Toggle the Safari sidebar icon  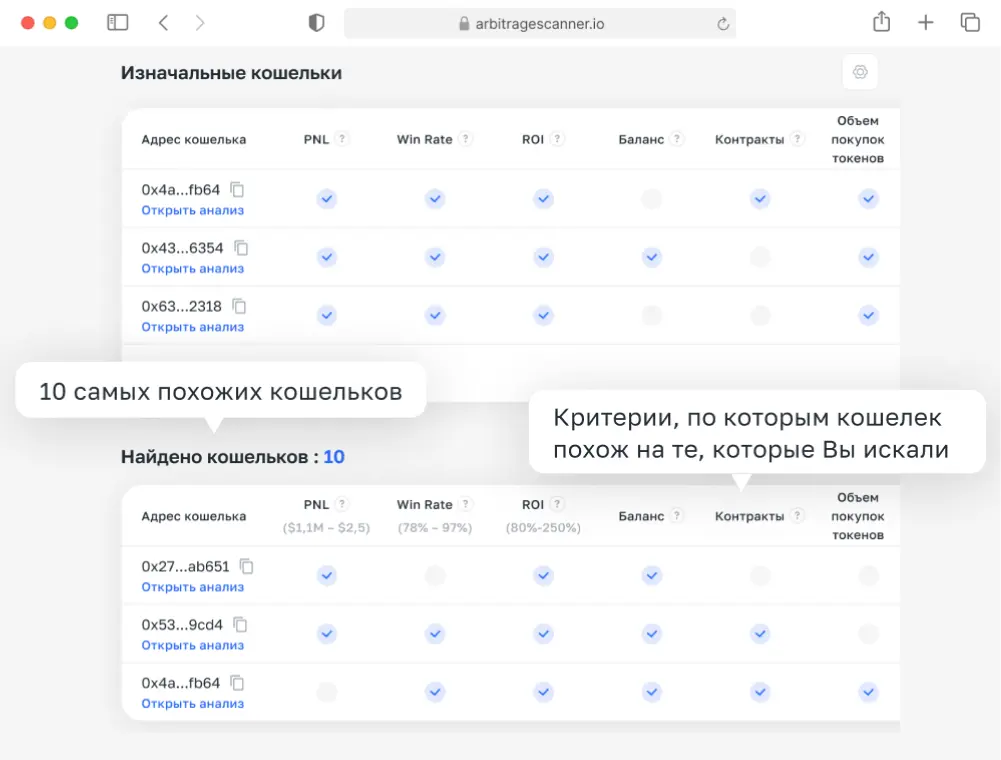coord(118,22)
